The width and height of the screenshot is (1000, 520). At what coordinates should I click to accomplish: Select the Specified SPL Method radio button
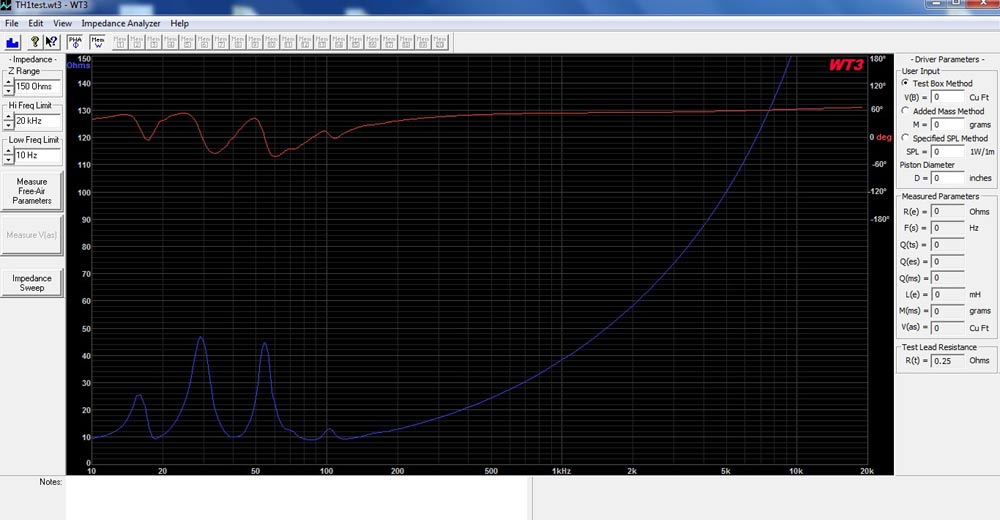905,138
